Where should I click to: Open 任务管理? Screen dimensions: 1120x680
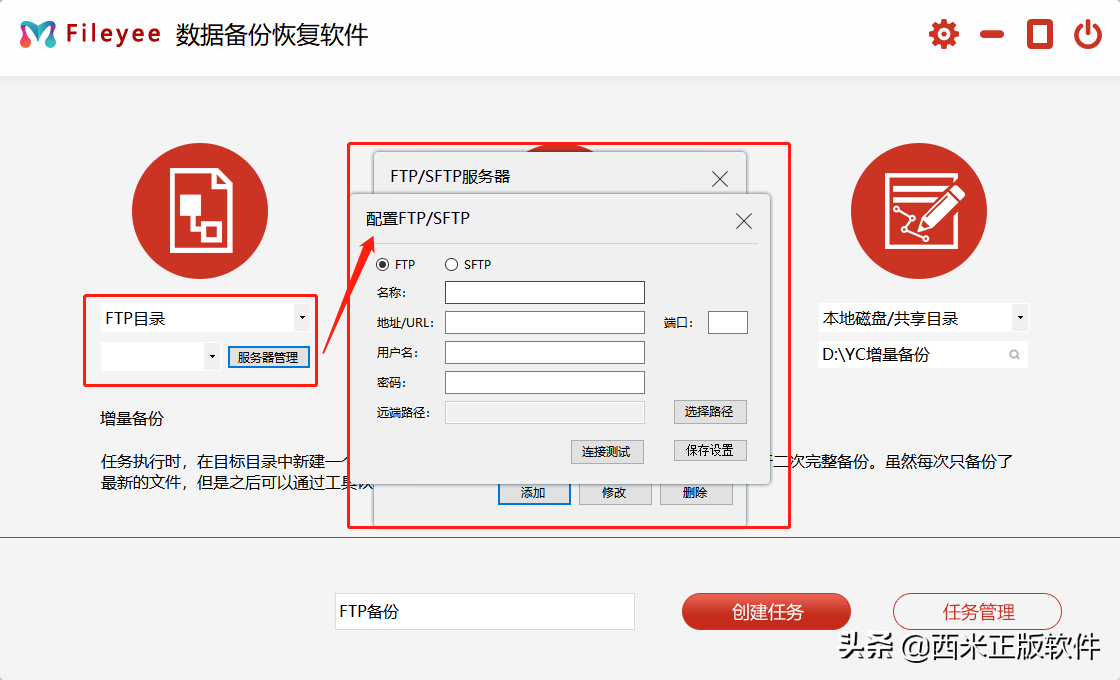pos(977,611)
